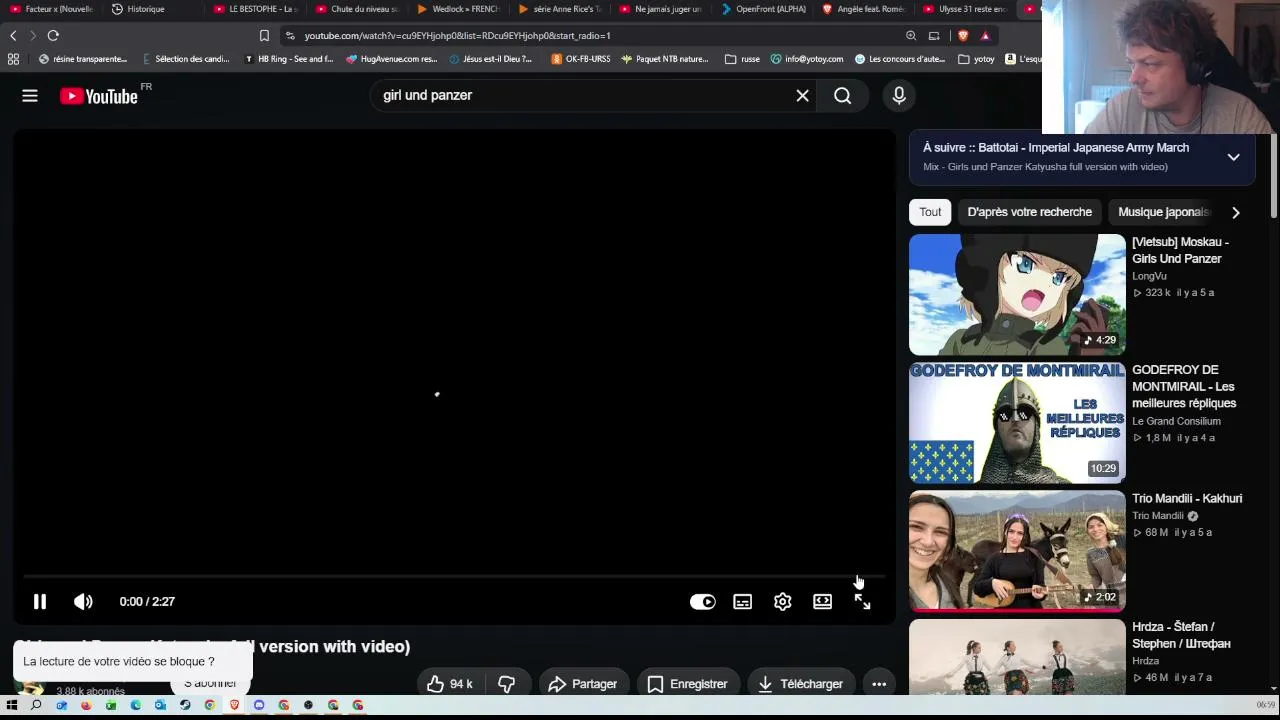Switch to theater mode
The width and height of the screenshot is (1280, 720).
pyautogui.click(x=822, y=601)
